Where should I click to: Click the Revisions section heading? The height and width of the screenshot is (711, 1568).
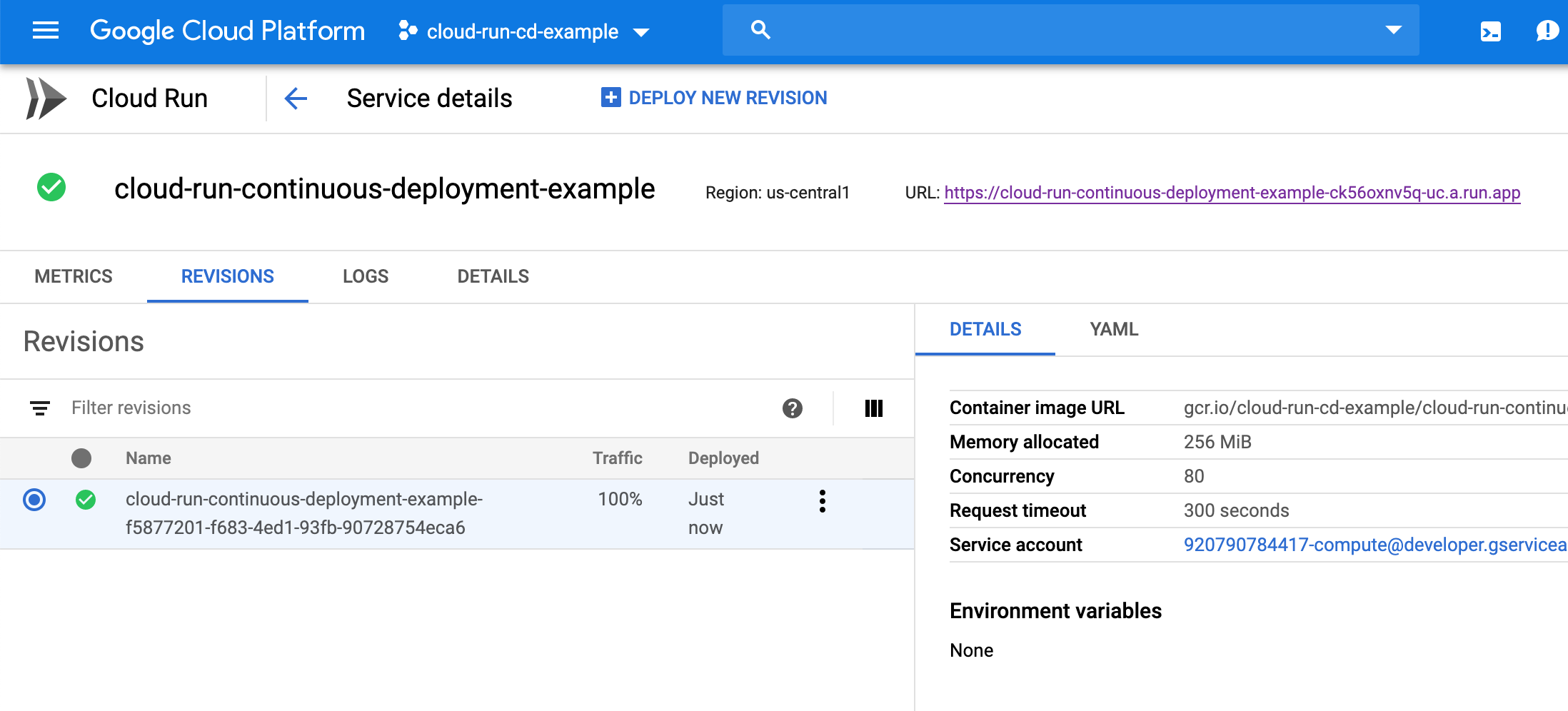pos(84,341)
